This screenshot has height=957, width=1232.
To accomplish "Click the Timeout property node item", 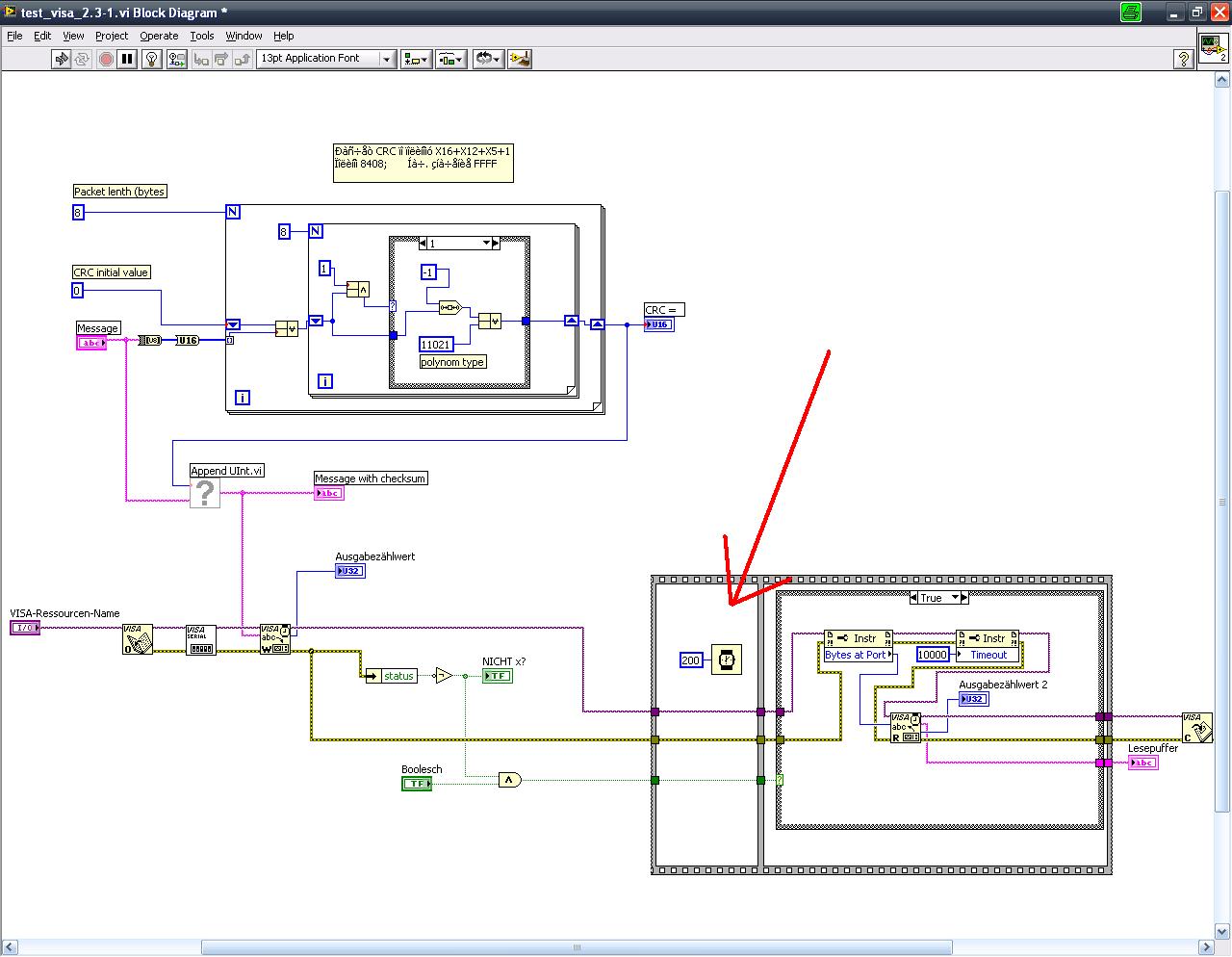I will coord(988,655).
